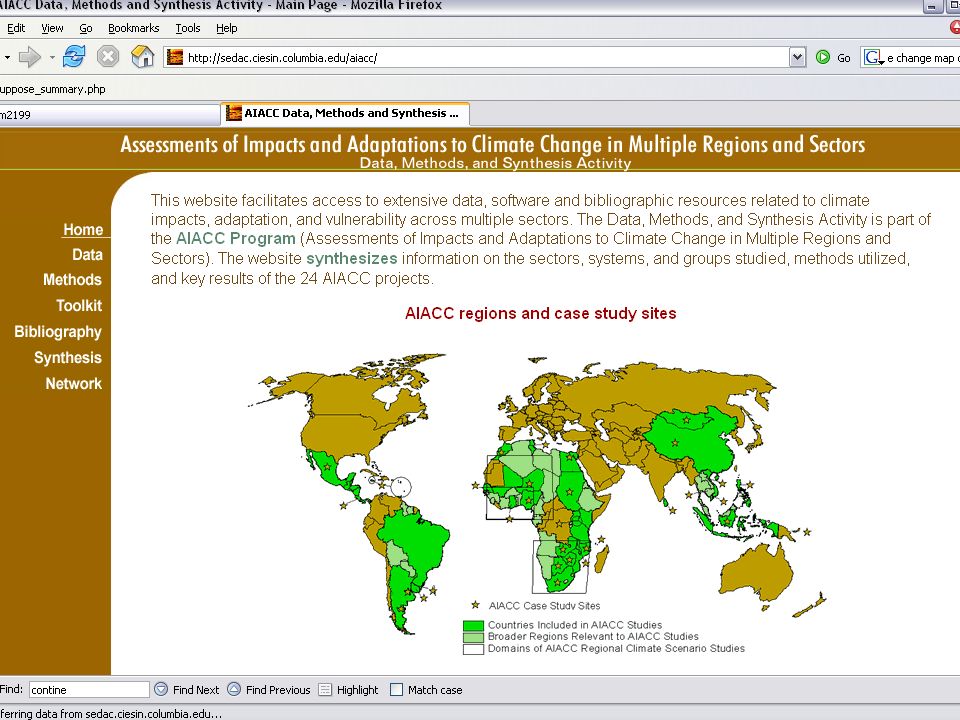The image size is (960, 720).
Task: Click the Find text field containing contine
Action: tap(89, 690)
